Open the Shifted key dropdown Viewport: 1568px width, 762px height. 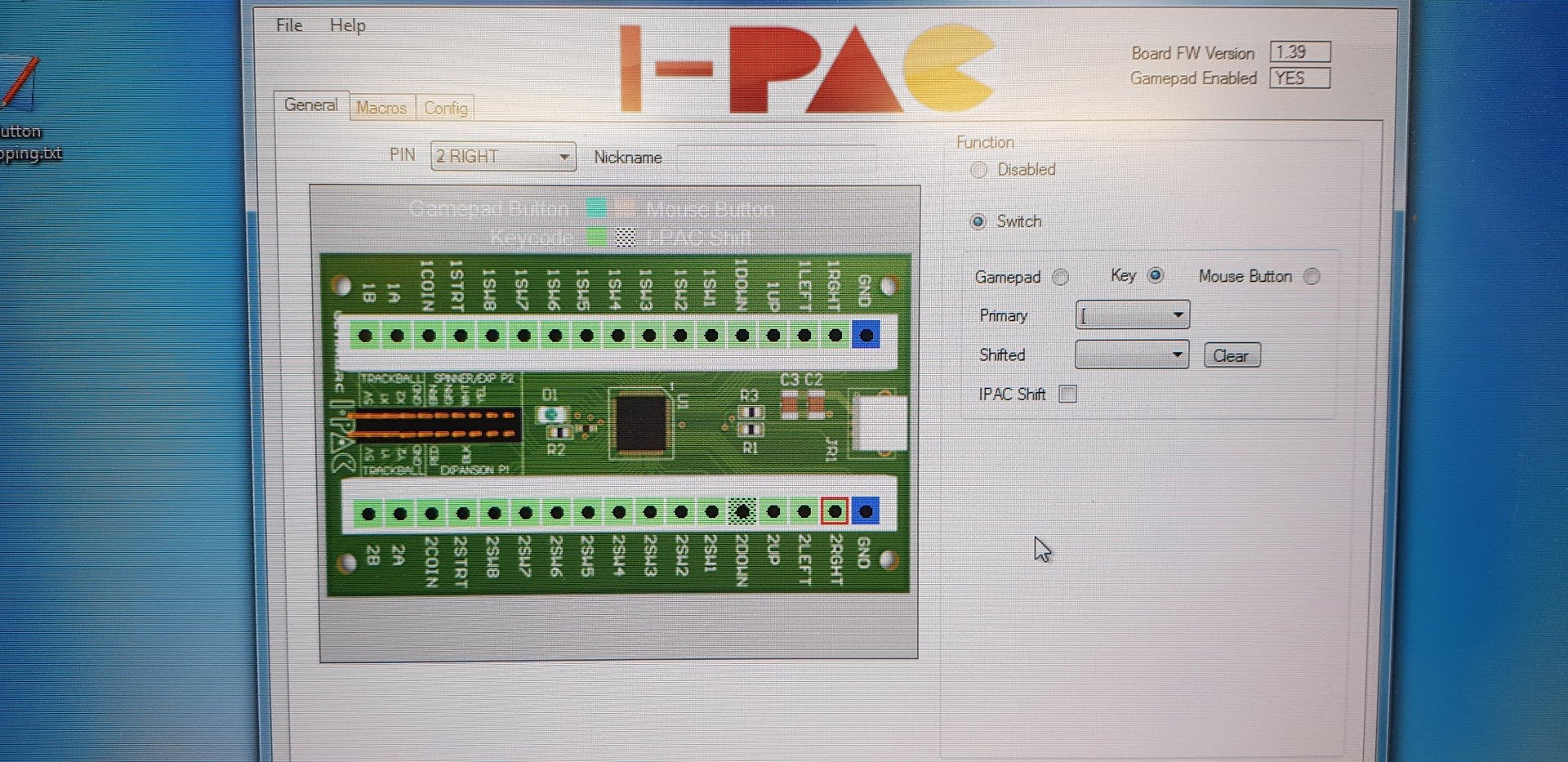[x=1132, y=354]
